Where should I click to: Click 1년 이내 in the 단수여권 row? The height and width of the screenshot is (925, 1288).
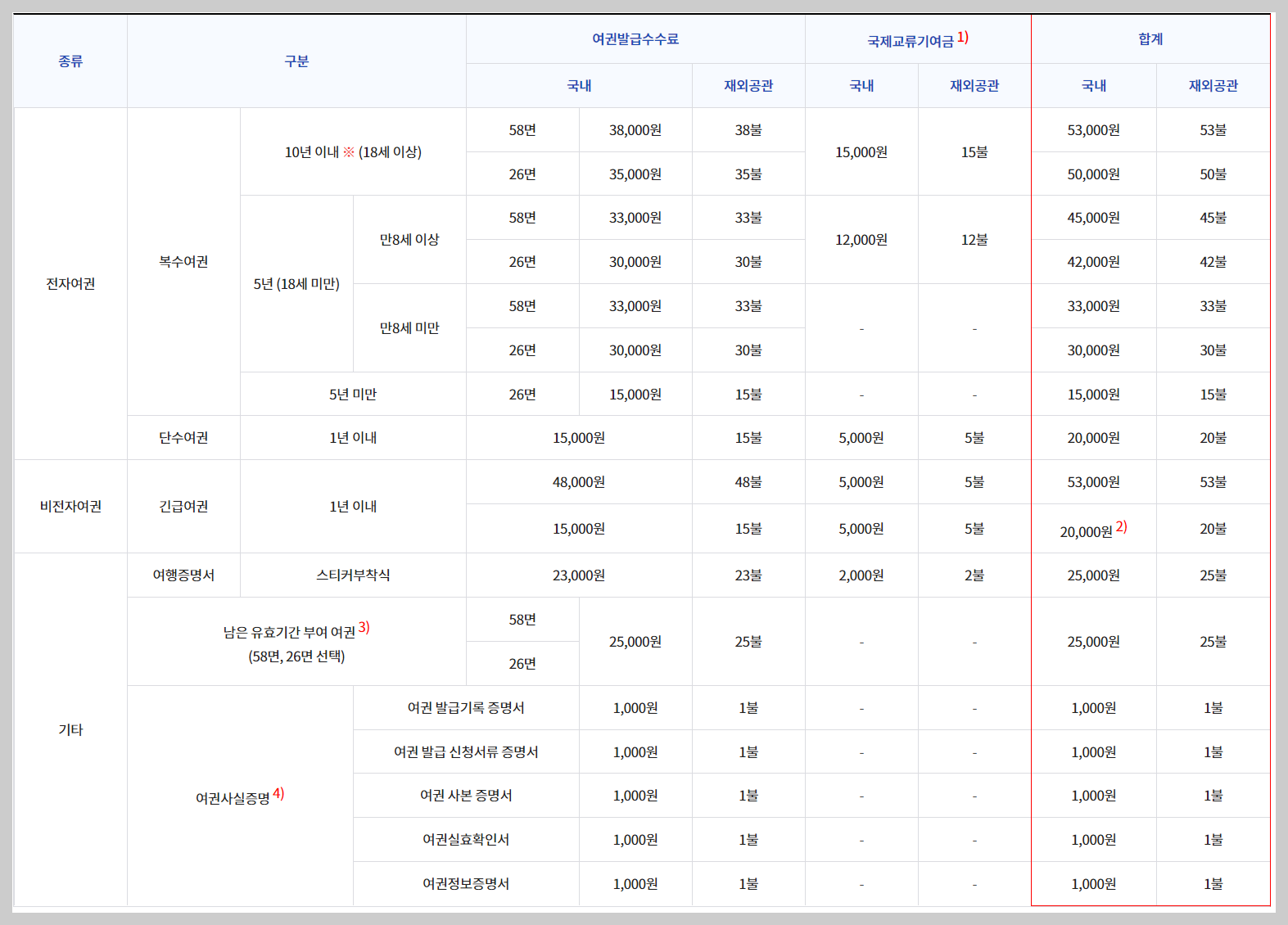(x=353, y=438)
